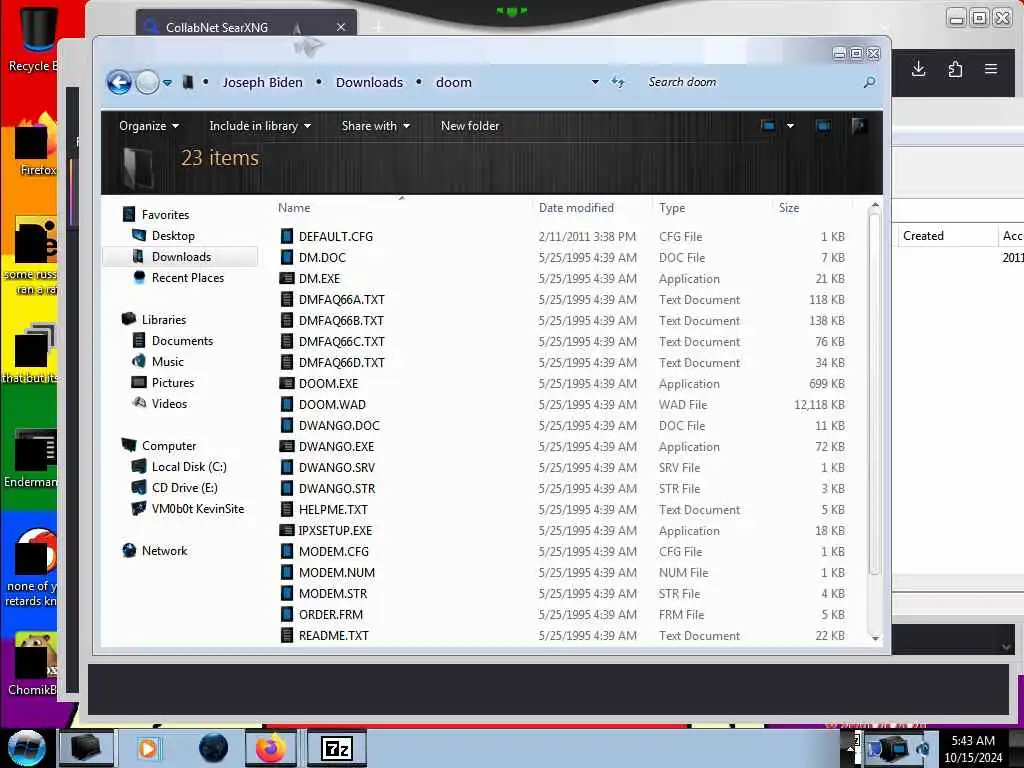This screenshot has height=768, width=1024.
Task: Open the Documents library
Action: pyautogui.click(x=182, y=340)
